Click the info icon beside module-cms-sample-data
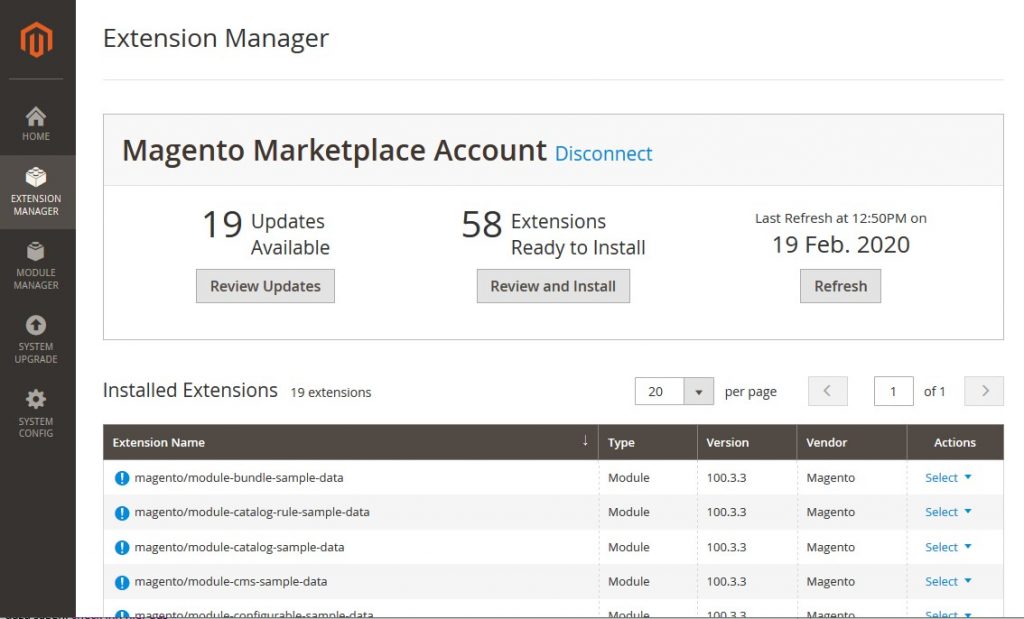The image size is (1024, 619). [121, 581]
